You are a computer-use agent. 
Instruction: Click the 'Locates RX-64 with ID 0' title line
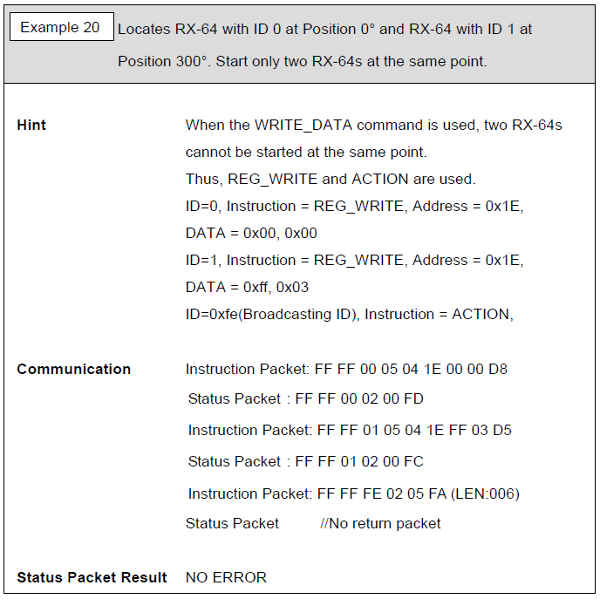click(325, 29)
